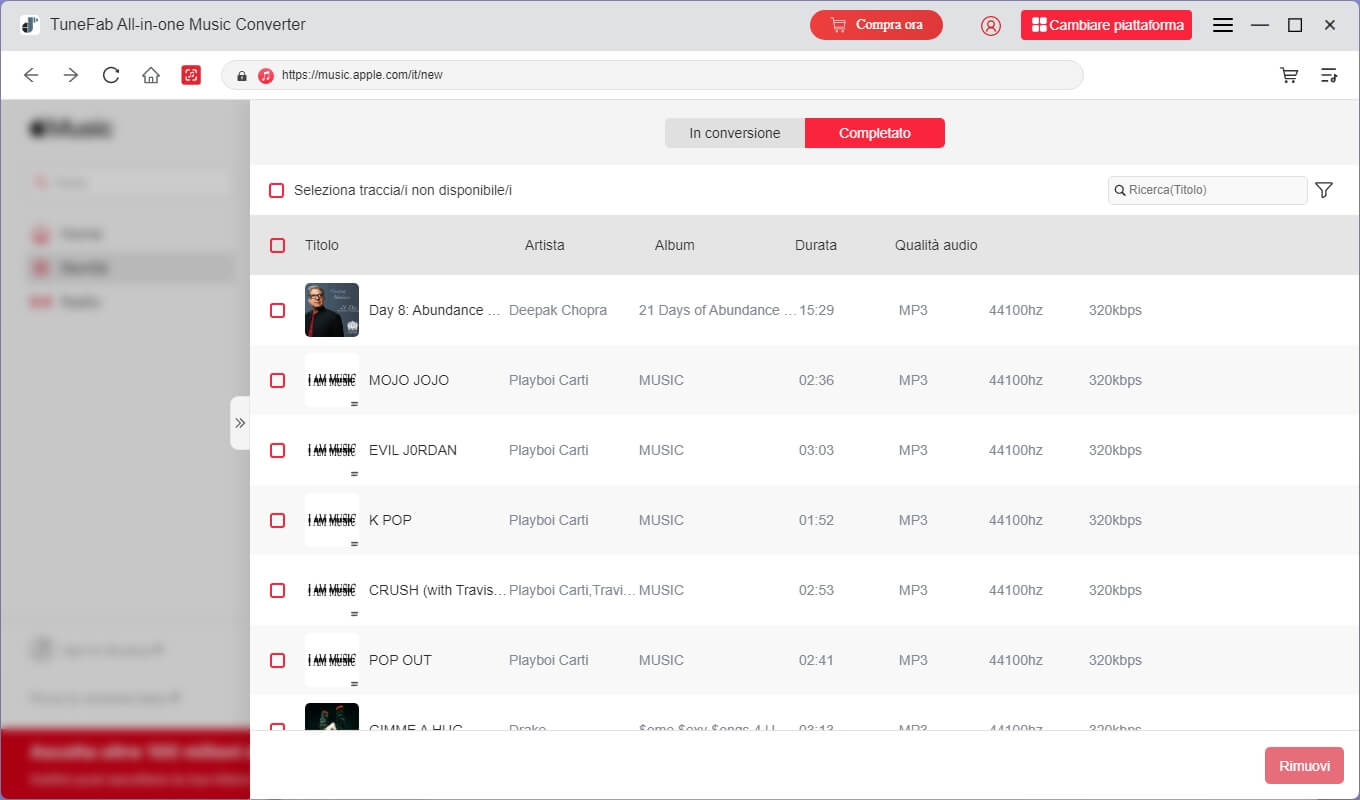
Task: Click the filter funnel icon
Action: (x=1324, y=190)
